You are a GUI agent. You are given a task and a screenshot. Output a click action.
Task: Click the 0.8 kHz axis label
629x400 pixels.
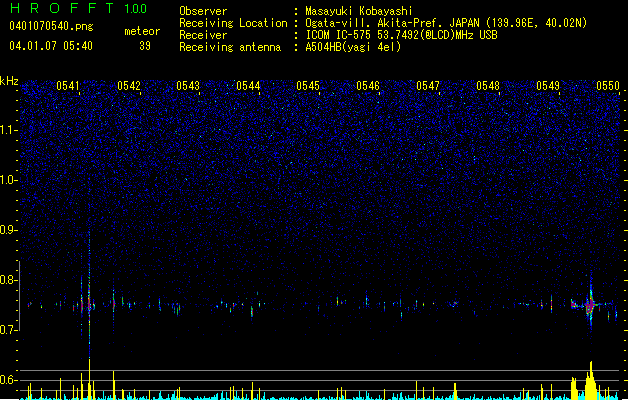click(x=9, y=280)
